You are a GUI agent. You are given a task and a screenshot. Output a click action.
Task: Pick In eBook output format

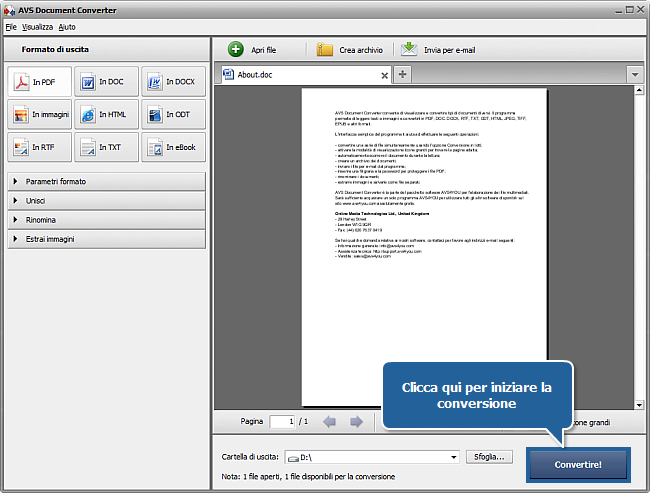(173, 147)
